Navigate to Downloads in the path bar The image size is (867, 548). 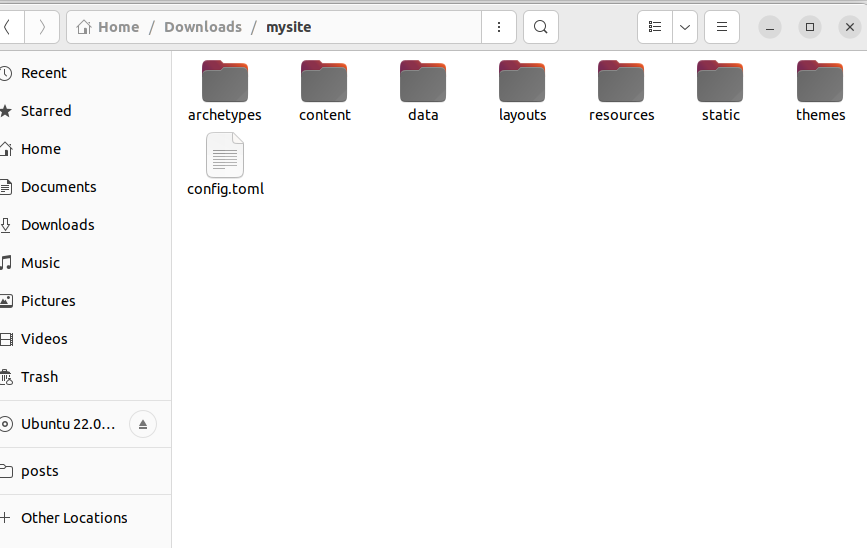[203, 27]
